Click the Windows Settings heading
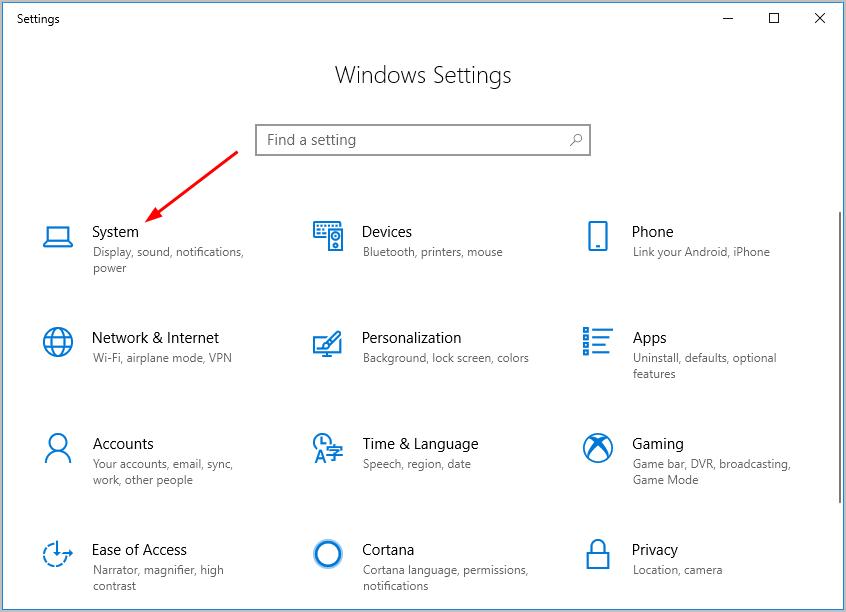846x612 pixels. point(423,75)
